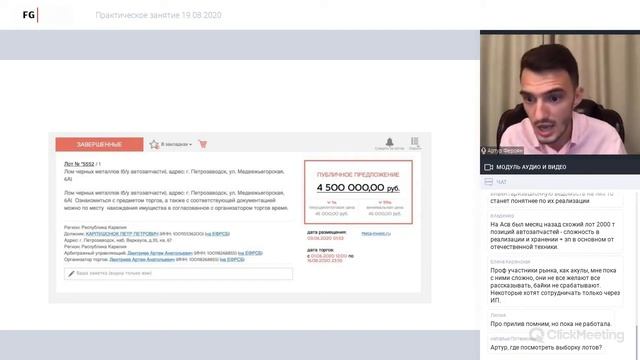Viewport: 640px width, 360px height.
Task: Open the ЕФРСБ link in the Организатор торгов row
Action: click(232, 260)
